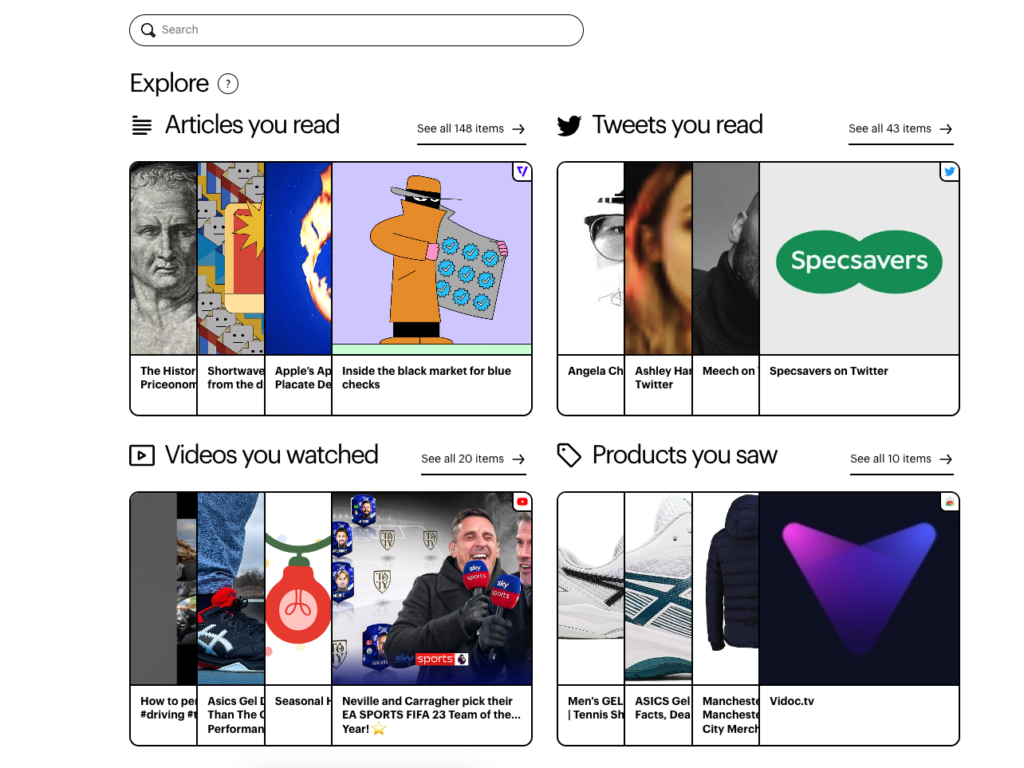The image size is (1024, 768).
Task: Click the Articles you read list icon
Action: tap(142, 125)
